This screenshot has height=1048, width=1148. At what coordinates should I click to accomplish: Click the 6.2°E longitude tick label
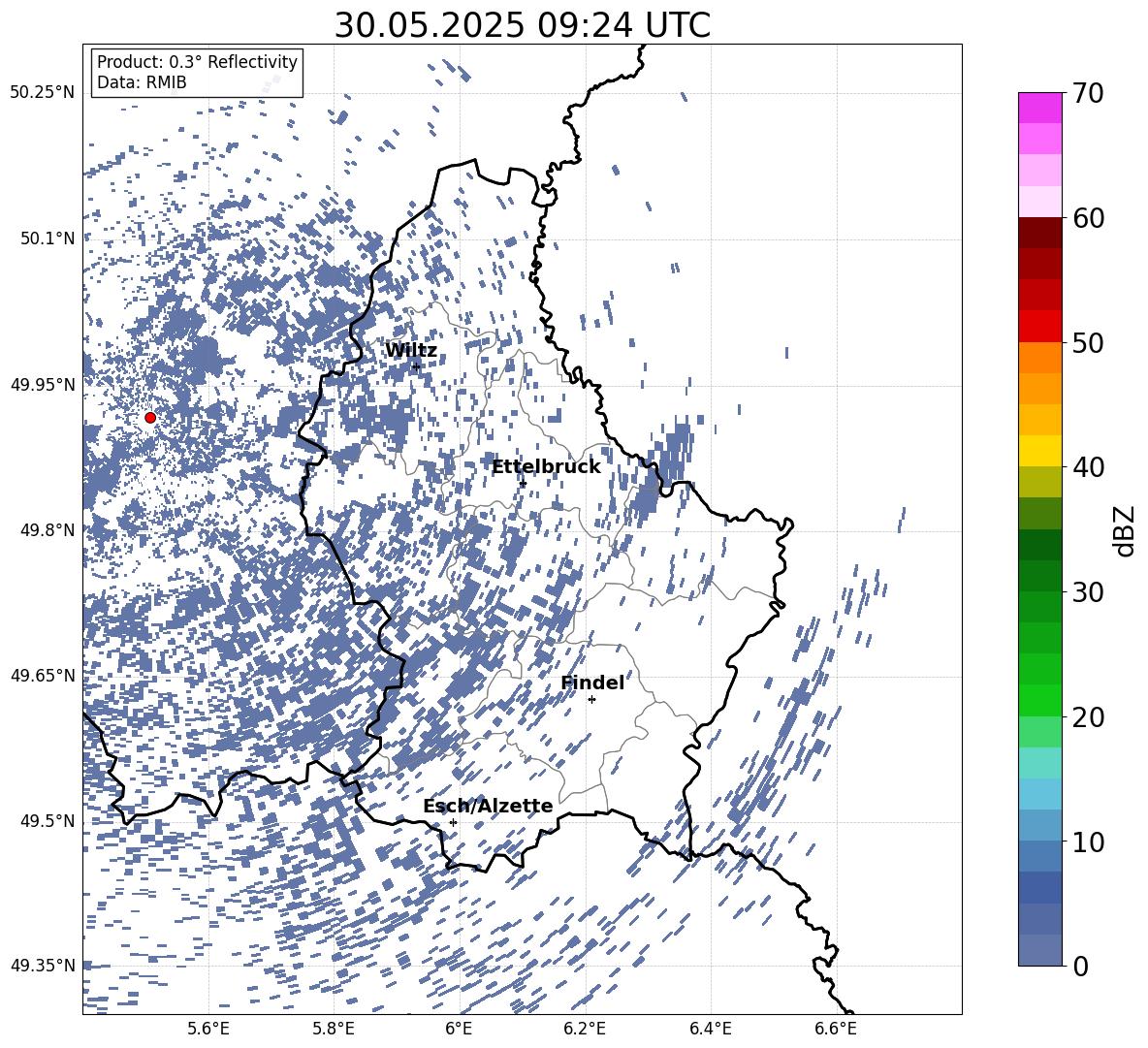(x=585, y=1029)
